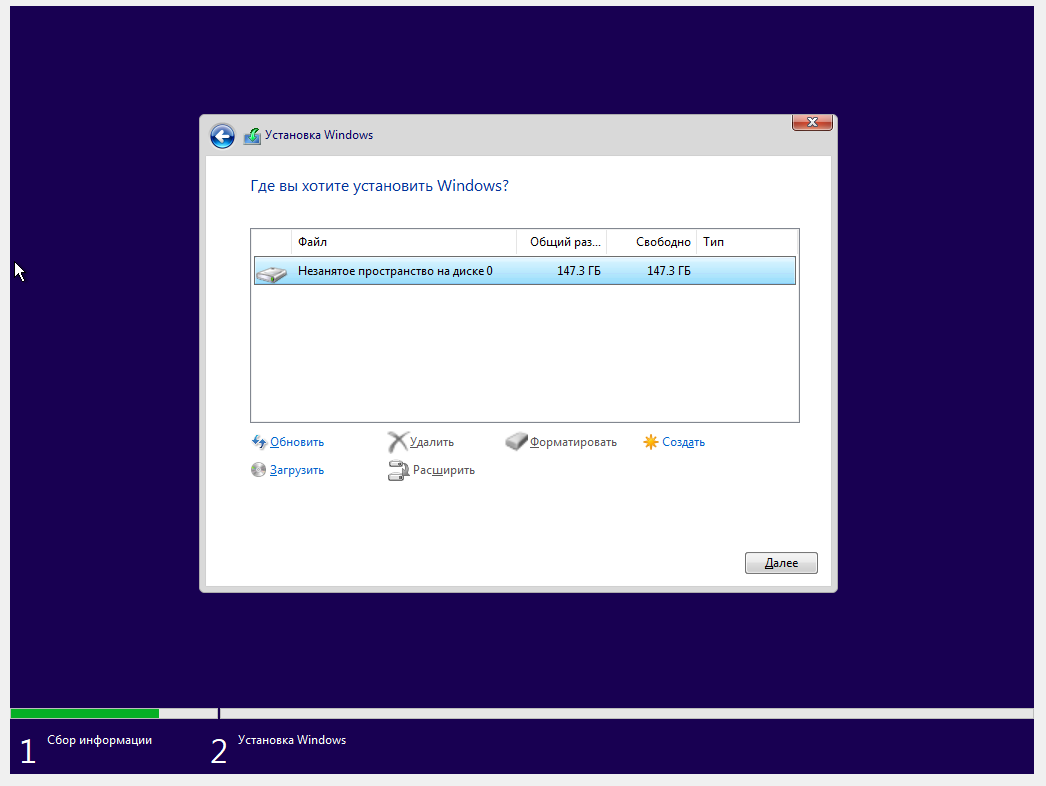Click the Свободно column header
The height and width of the screenshot is (786, 1046).
coord(652,242)
